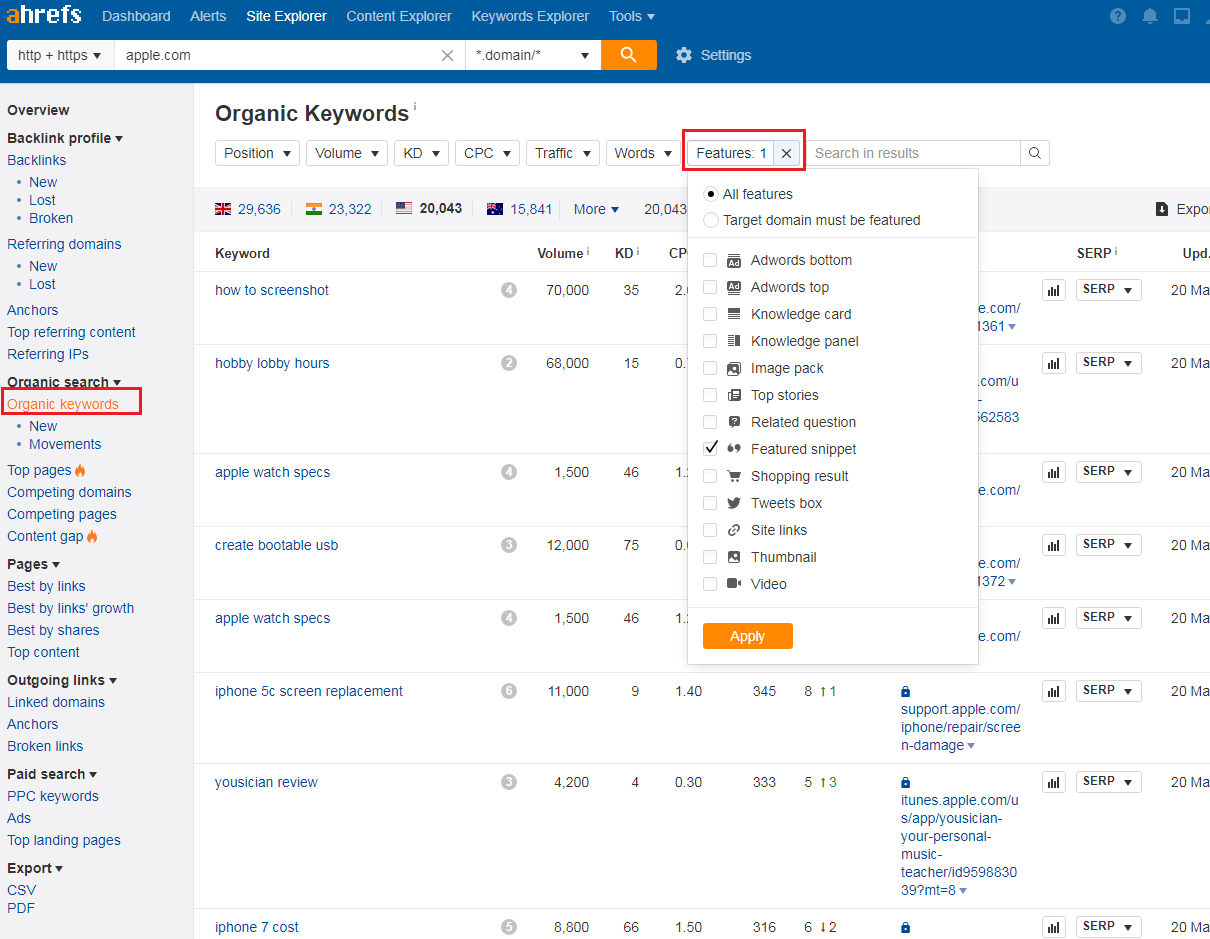The width and height of the screenshot is (1210, 939).
Task: Switch to Keywords Explorer
Action: tap(530, 15)
